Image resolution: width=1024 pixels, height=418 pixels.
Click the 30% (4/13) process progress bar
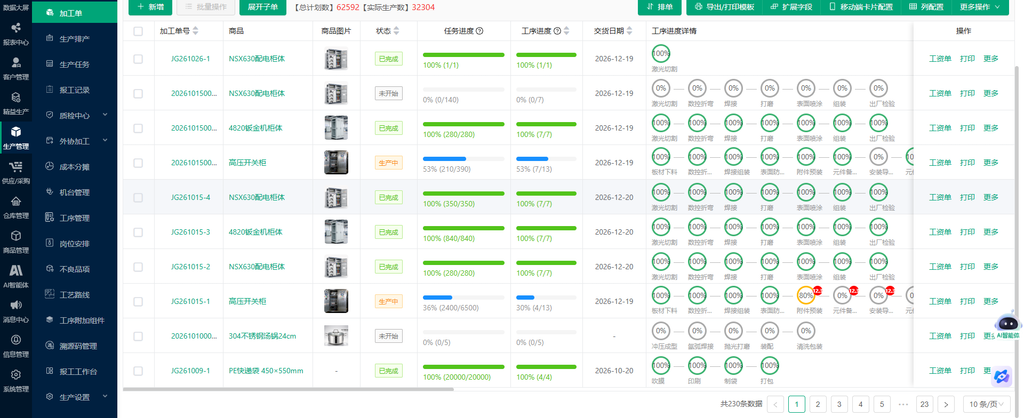[x=546, y=297]
